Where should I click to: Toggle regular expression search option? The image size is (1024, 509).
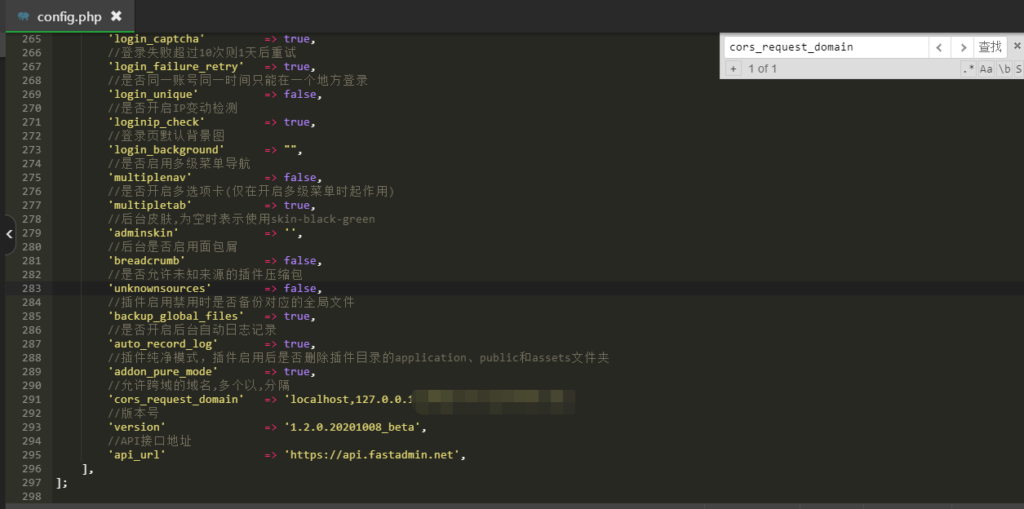click(967, 69)
